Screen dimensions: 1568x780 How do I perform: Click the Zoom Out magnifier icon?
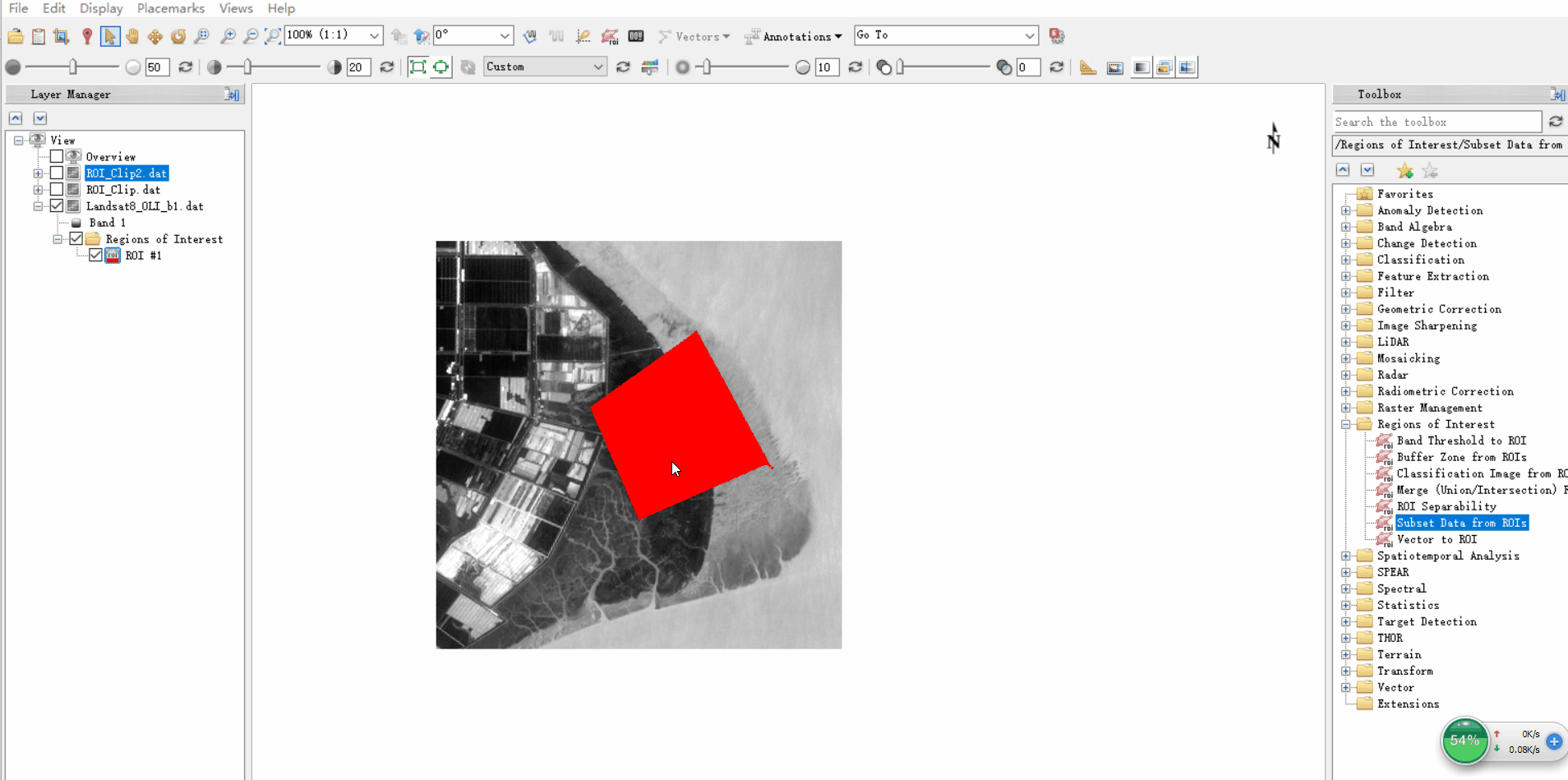click(251, 36)
